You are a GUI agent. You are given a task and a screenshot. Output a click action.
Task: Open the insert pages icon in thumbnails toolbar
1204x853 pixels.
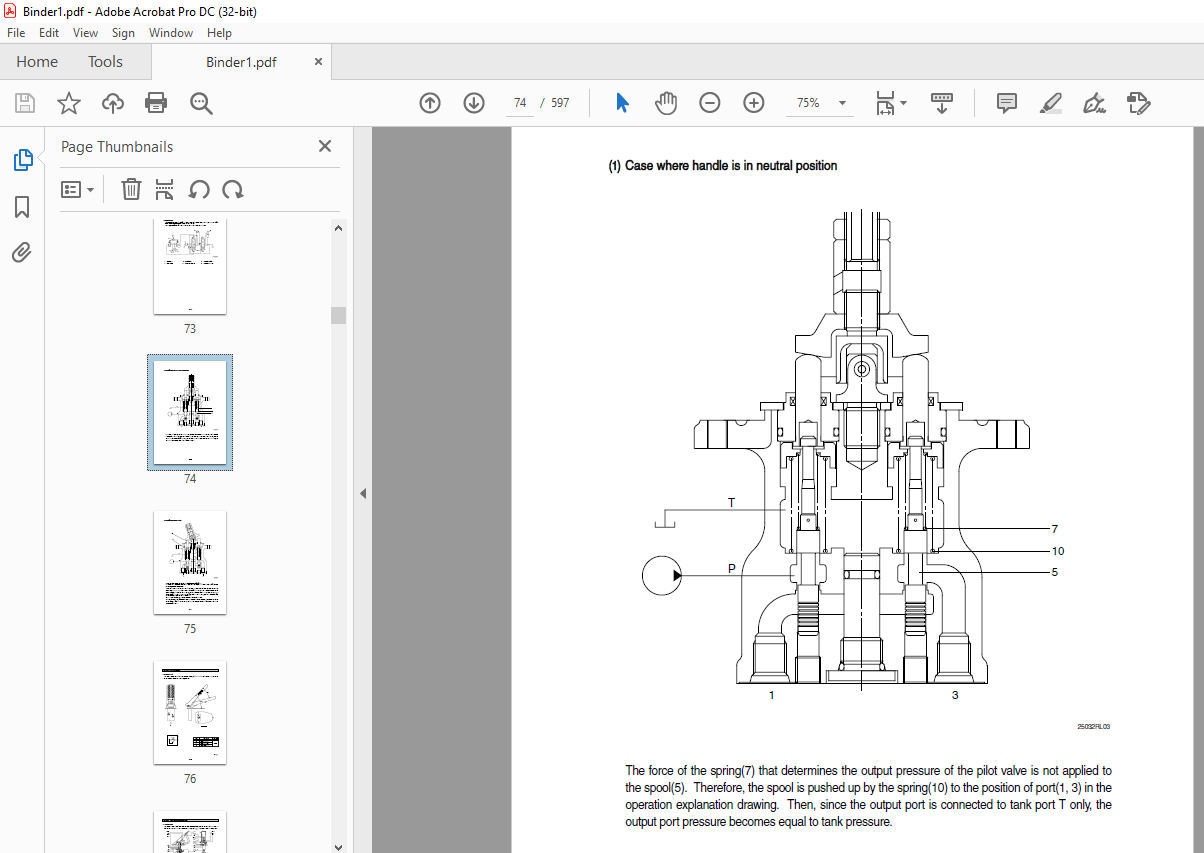pos(165,189)
